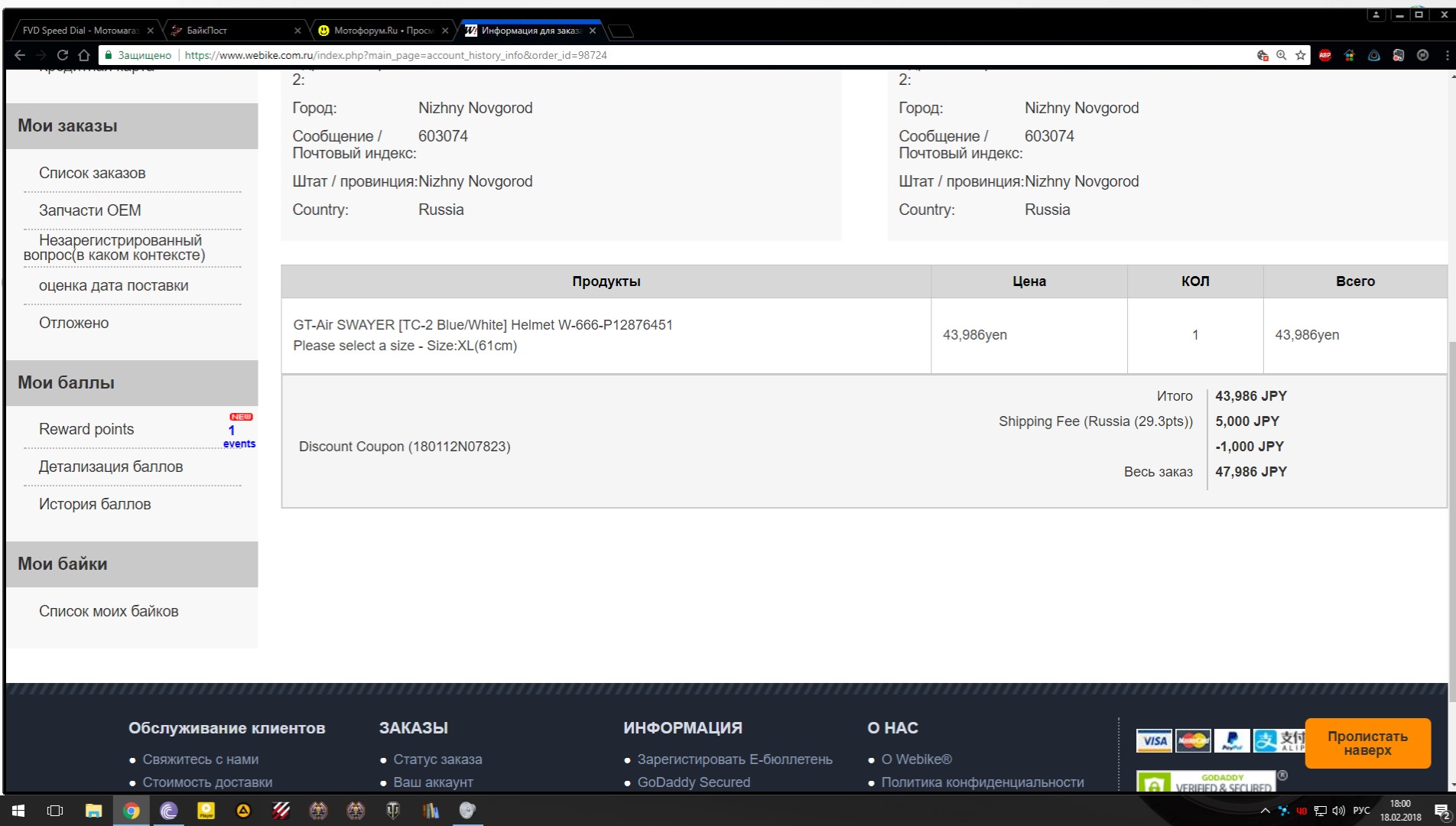1456x826 pixels.
Task: Switch to the FVD Speed Dial tab
Action: [x=83, y=31]
